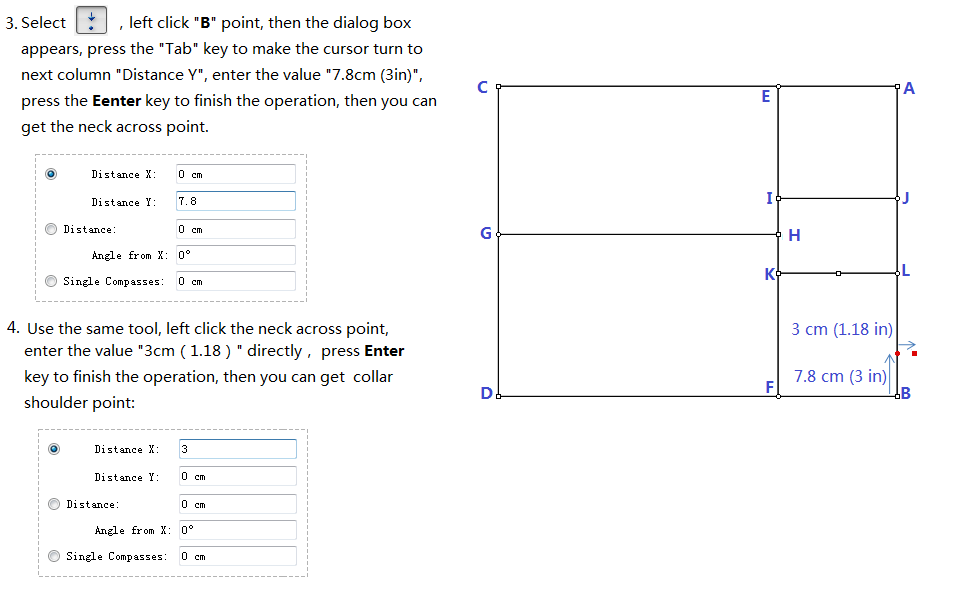This screenshot has height=597, width=958.
Task: Enable Single Compasses radio in step 3 dialog
Action: pos(52,281)
